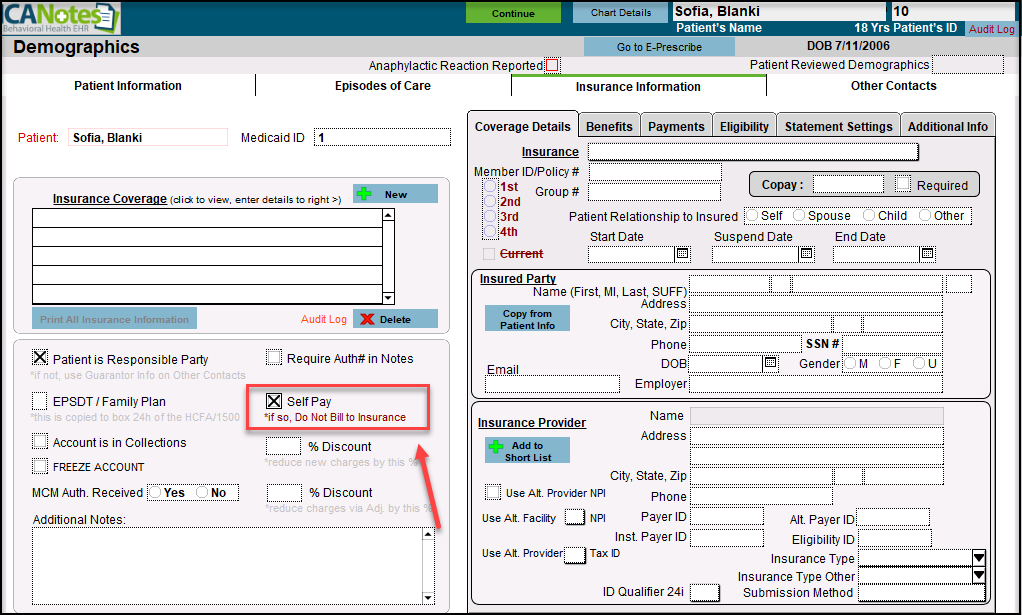Open the Suspend Date calendar picker
Image resolution: width=1022 pixels, height=615 pixels.
[x=806, y=254]
